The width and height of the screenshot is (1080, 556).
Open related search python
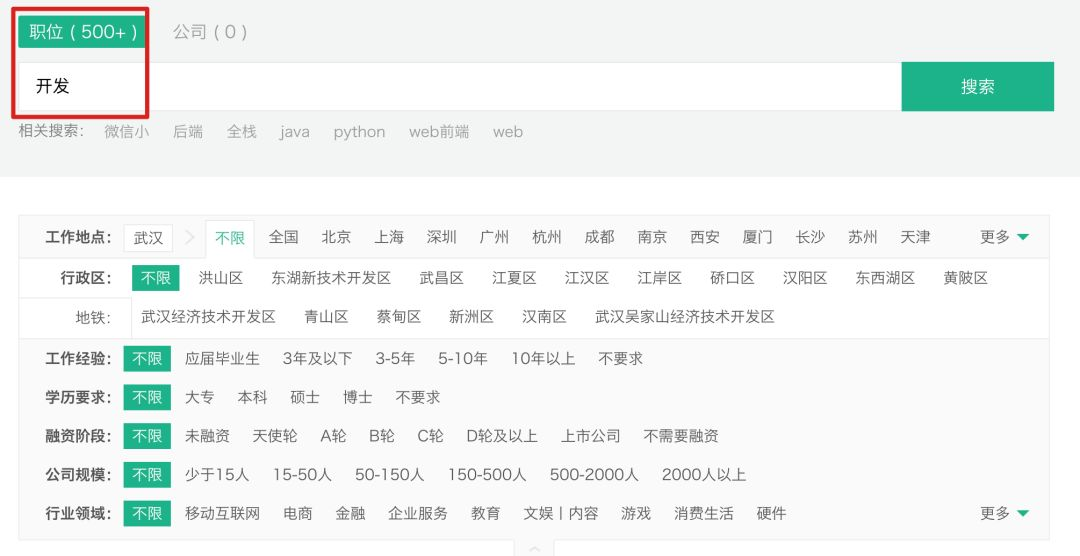tap(360, 132)
